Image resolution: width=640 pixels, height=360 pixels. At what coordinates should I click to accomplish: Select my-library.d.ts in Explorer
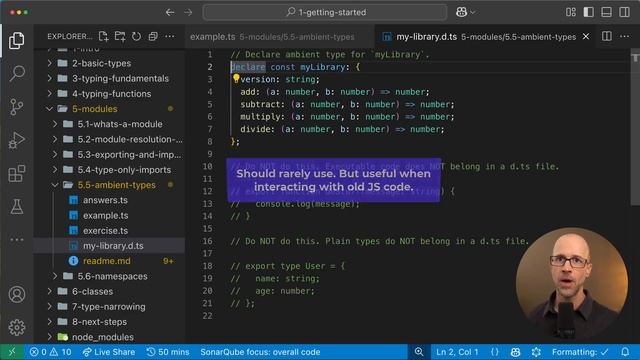(x=109, y=246)
